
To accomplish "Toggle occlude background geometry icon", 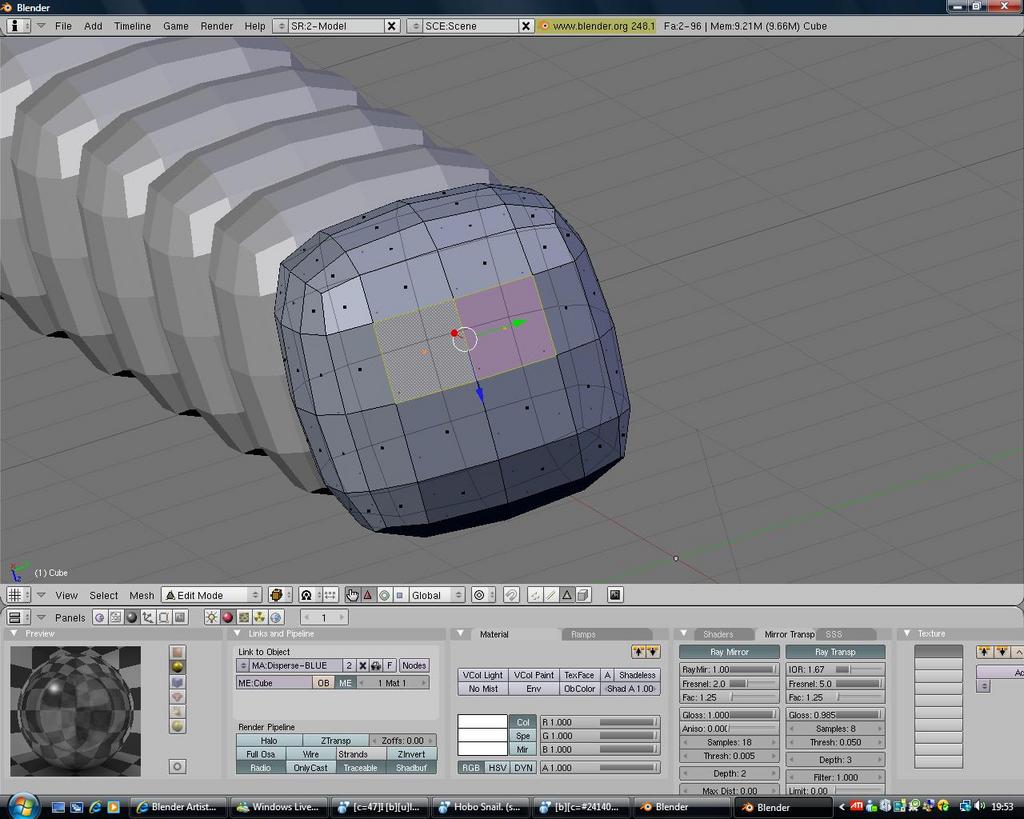I will [583, 595].
